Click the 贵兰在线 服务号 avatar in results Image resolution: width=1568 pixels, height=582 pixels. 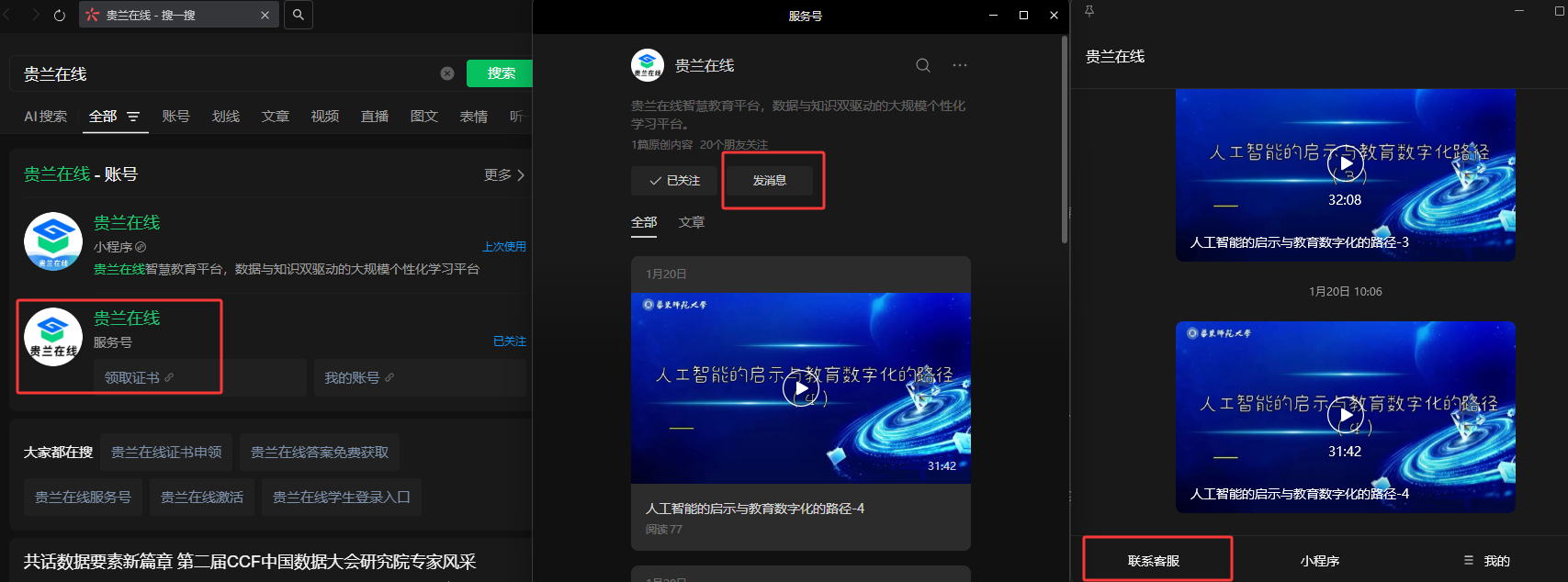coord(53,337)
